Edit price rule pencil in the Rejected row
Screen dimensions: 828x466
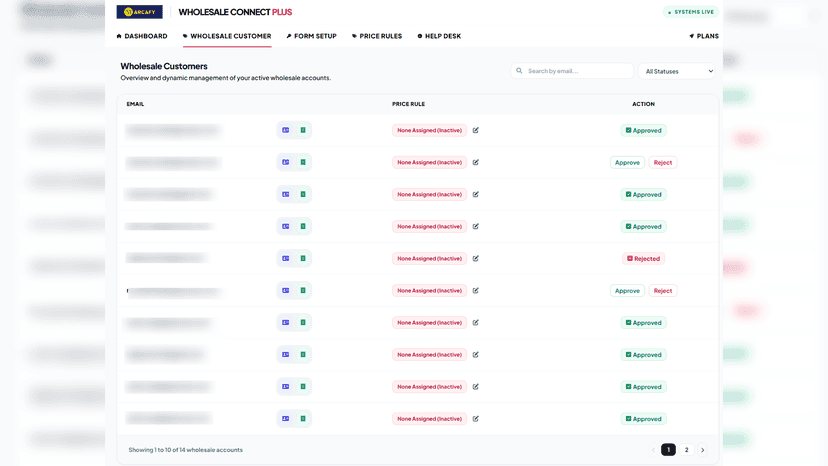476,258
